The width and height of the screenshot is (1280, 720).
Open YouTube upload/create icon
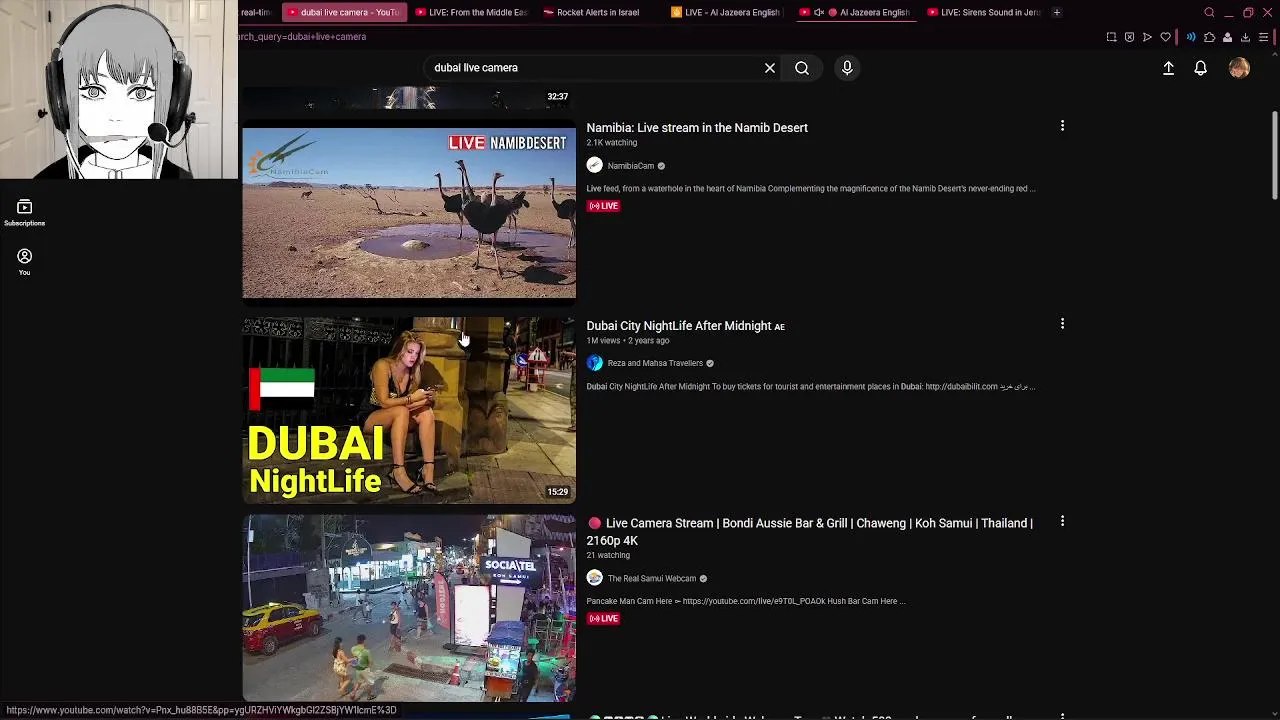[x=1168, y=68]
